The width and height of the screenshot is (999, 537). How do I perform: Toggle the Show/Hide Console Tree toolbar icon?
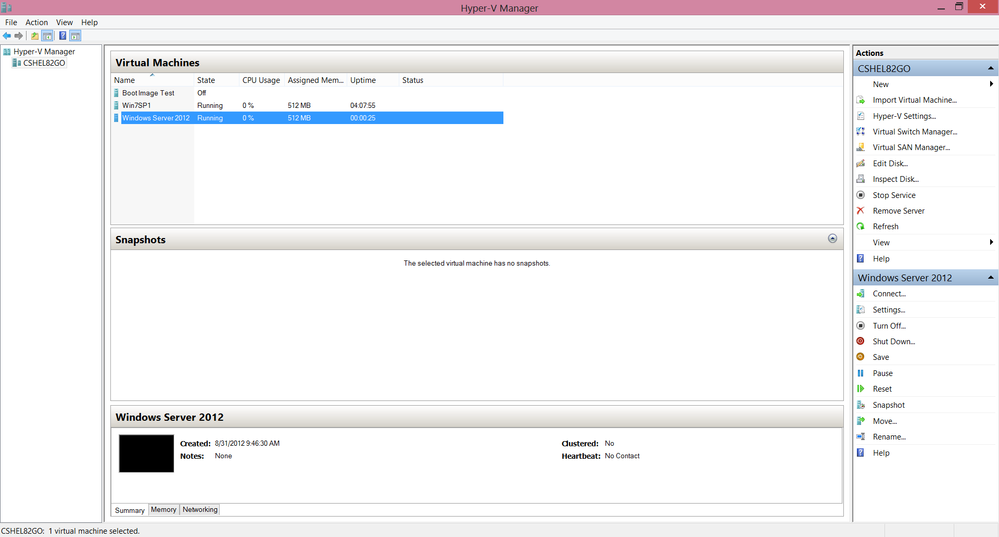click(47, 36)
